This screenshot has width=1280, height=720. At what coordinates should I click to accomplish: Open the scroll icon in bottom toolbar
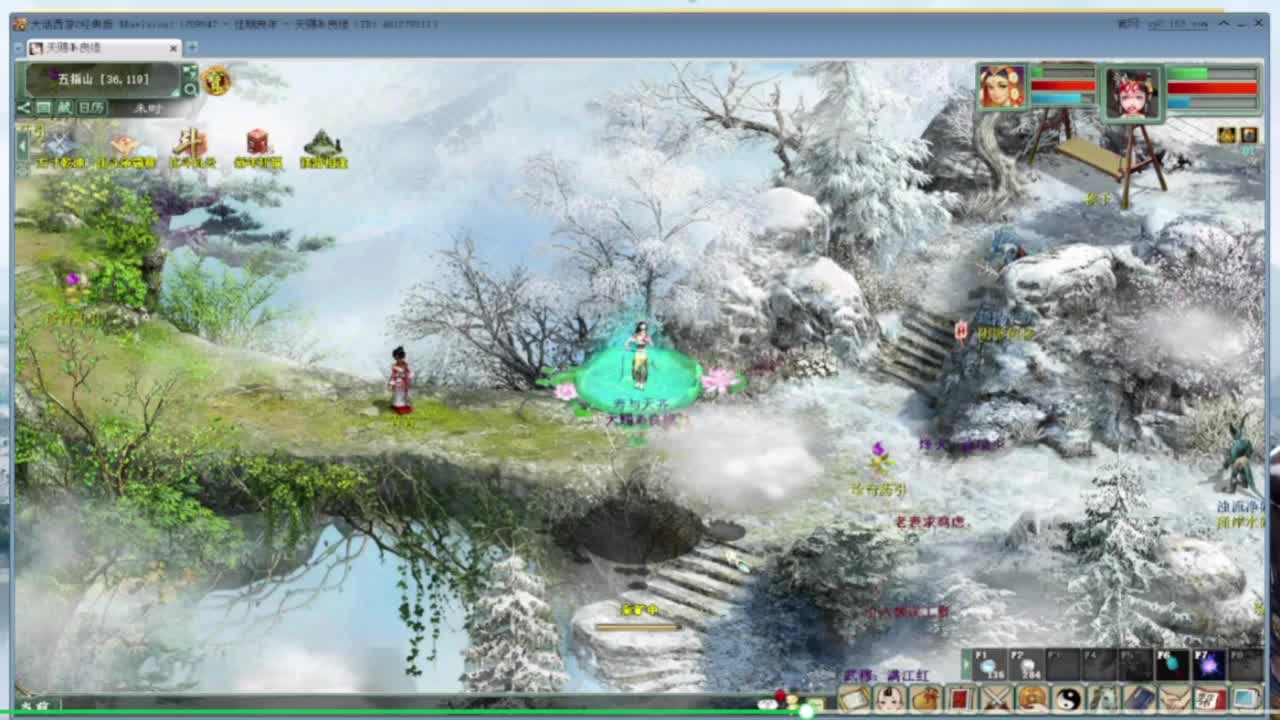click(x=854, y=698)
